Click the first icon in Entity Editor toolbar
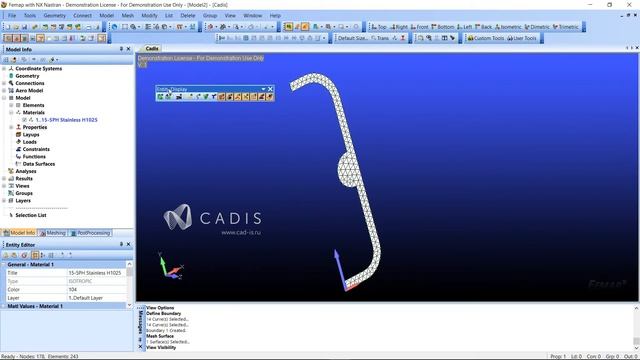Screen dimensions: 640x360 6,255
